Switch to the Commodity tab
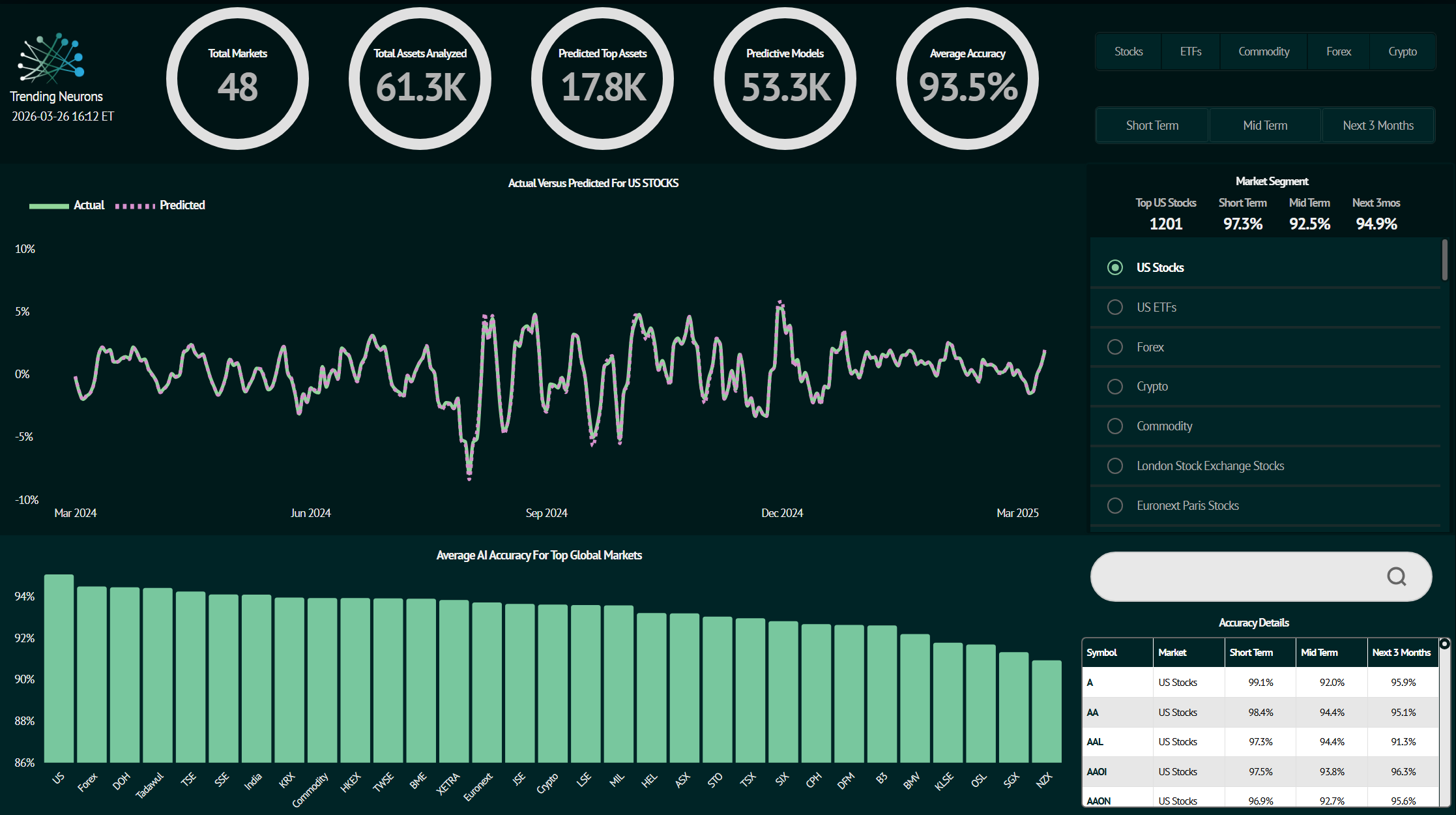Viewport: 1456px width, 815px height. click(1263, 52)
